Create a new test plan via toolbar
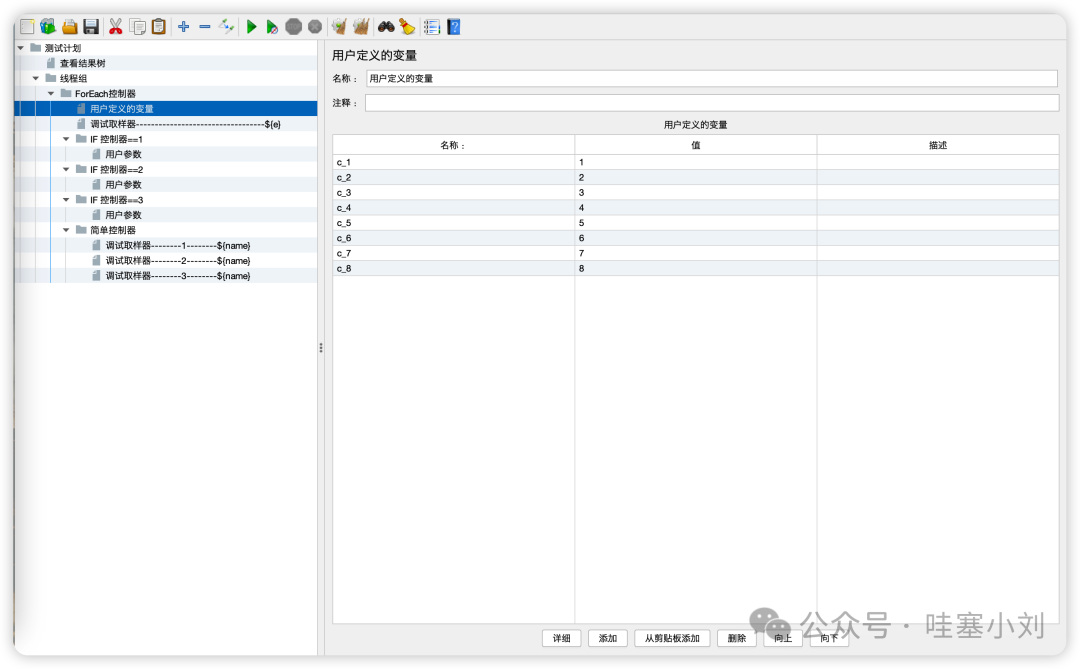This screenshot has width=1080, height=669. click(27, 27)
